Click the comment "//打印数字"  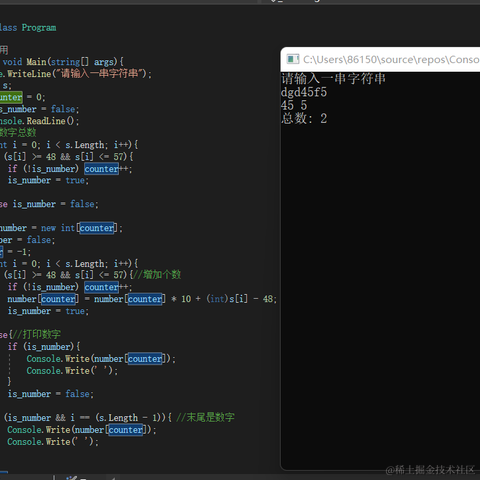click(36, 334)
